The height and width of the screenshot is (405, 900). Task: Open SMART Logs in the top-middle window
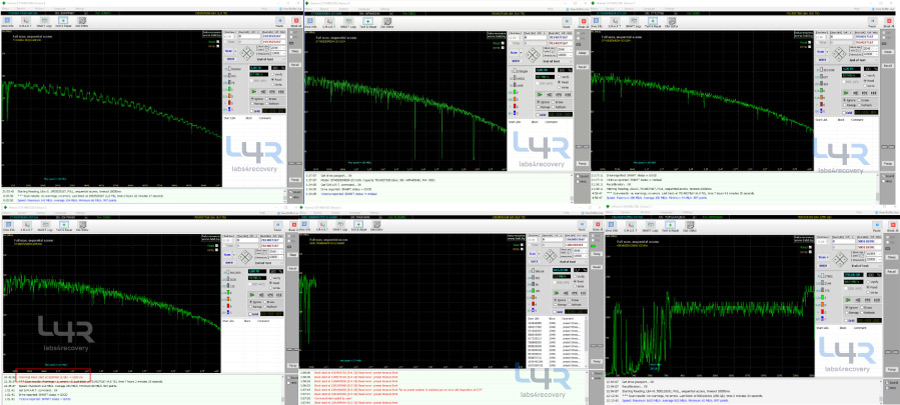coord(348,23)
